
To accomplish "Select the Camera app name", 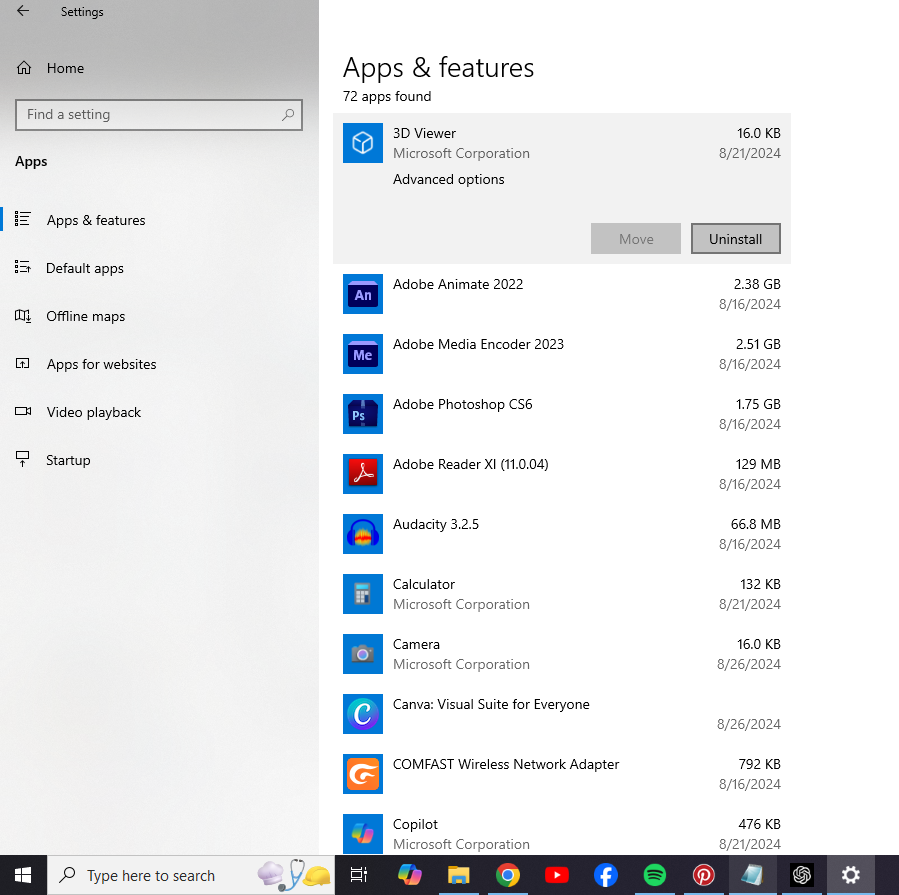I will (416, 644).
